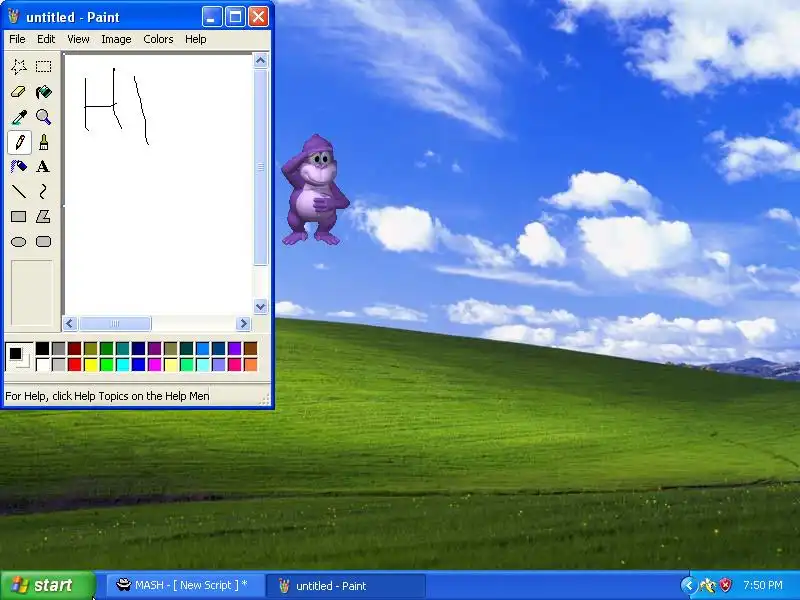Screen dimensions: 800x600
Task: Pick the straight Line tool
Action: (19, 192)
